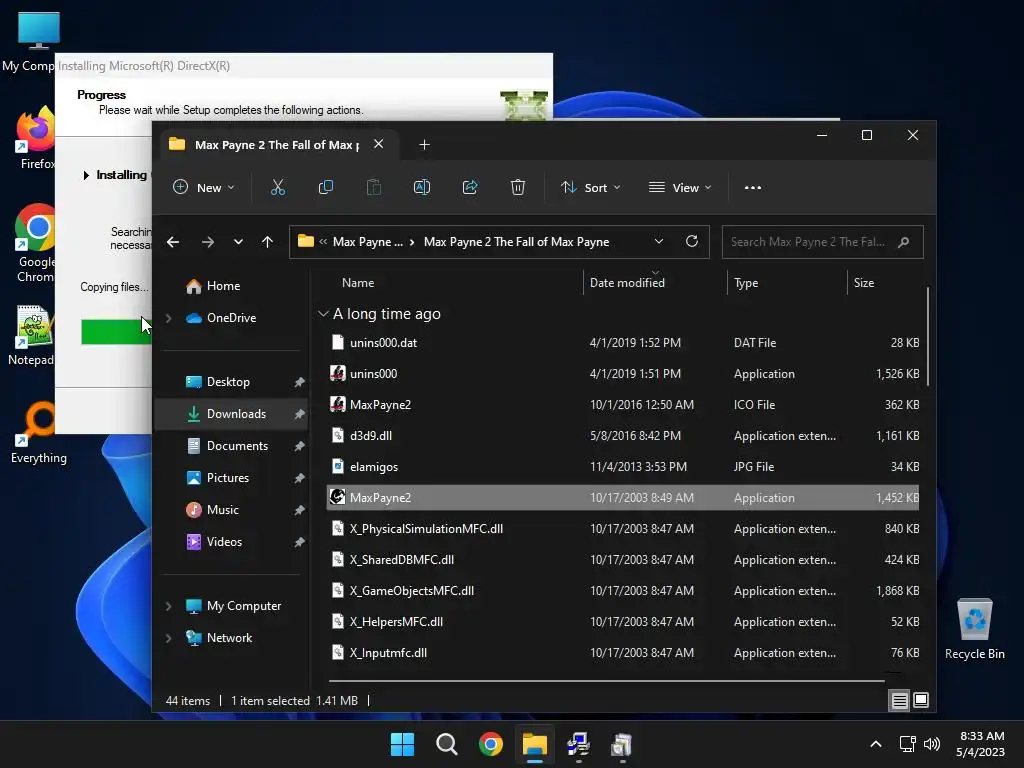Open the Recycle Bin icon

point(974,629)
